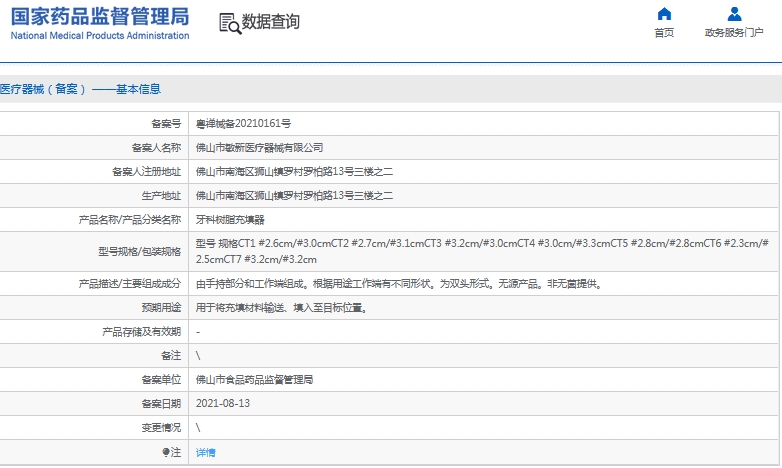Image resolution: width=782 pixels, height=468 pixels.
Task: Click the 产品描述/主要组成成分 label
Action: pos(130,283)
